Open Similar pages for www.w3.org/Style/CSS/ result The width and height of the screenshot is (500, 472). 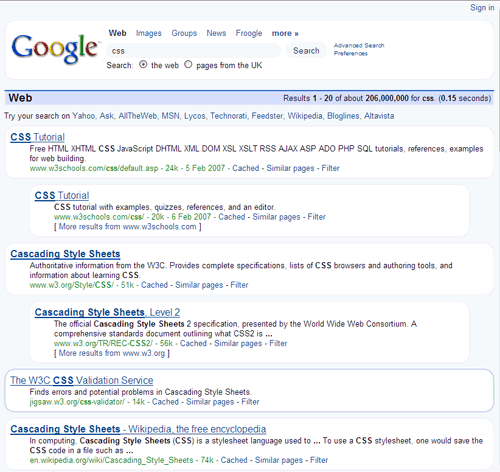pos(199,285)
